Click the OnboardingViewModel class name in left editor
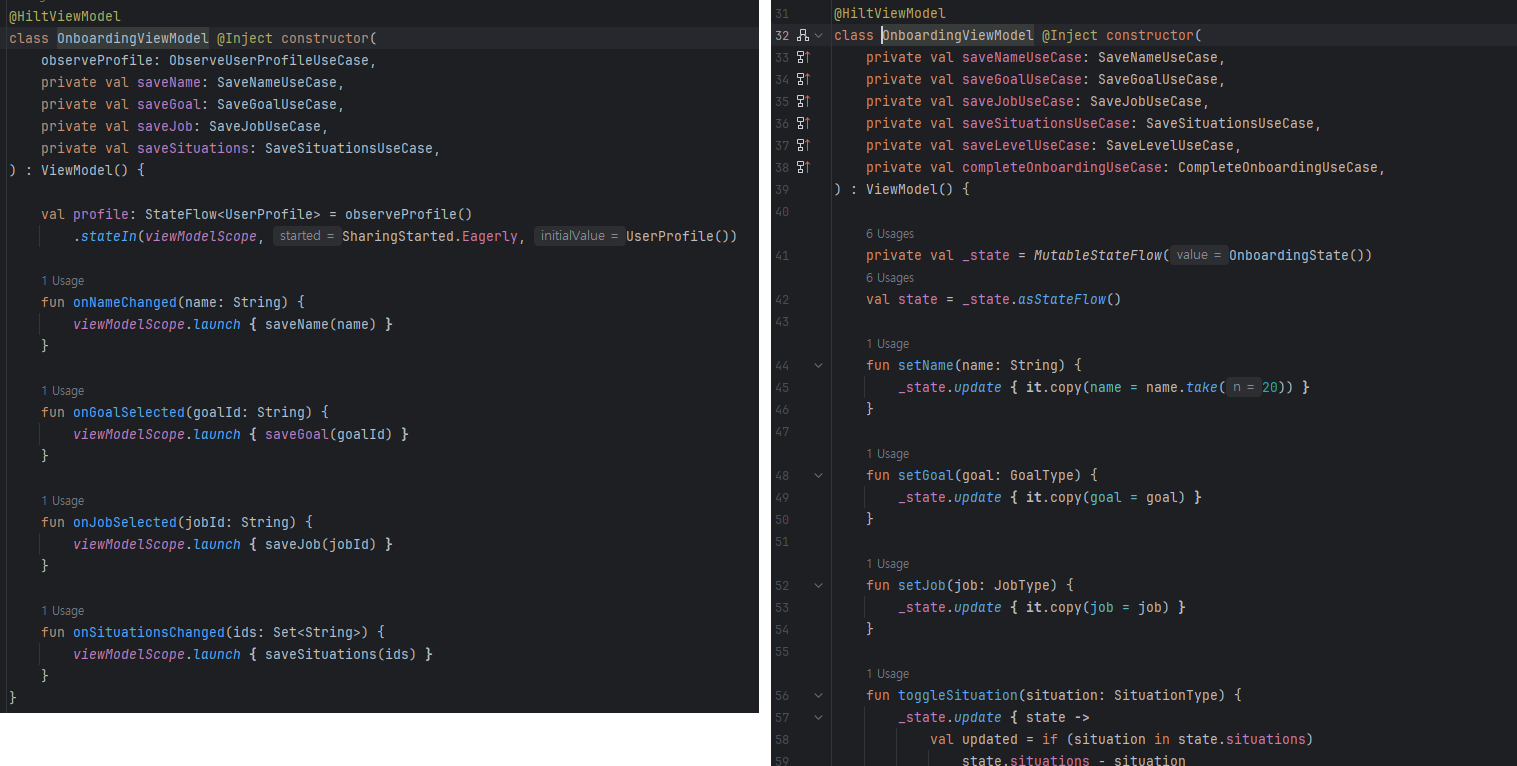This screenshot has width=1517, height=766. (133, 38)
